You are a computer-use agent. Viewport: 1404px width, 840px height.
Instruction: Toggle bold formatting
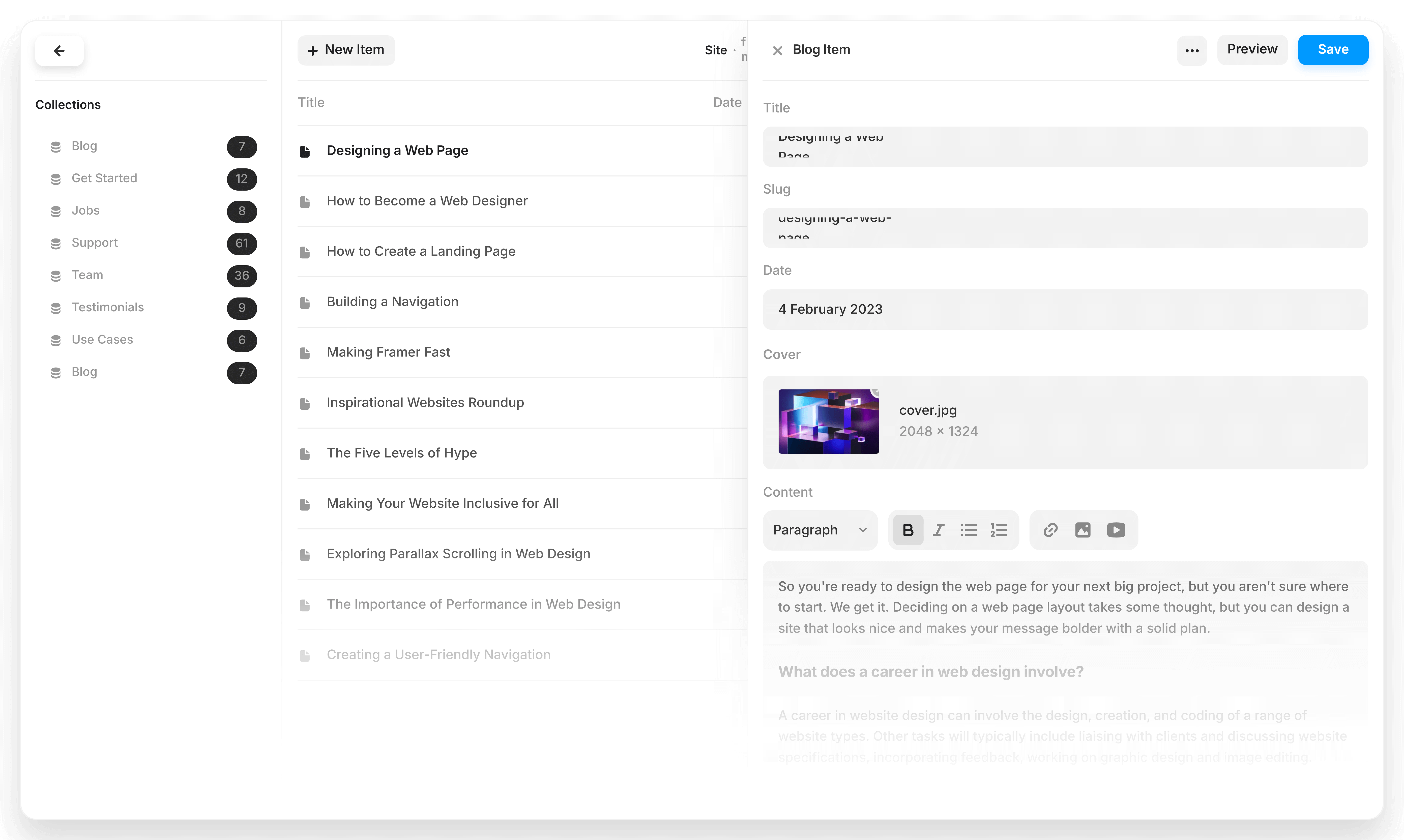(908, 530)
